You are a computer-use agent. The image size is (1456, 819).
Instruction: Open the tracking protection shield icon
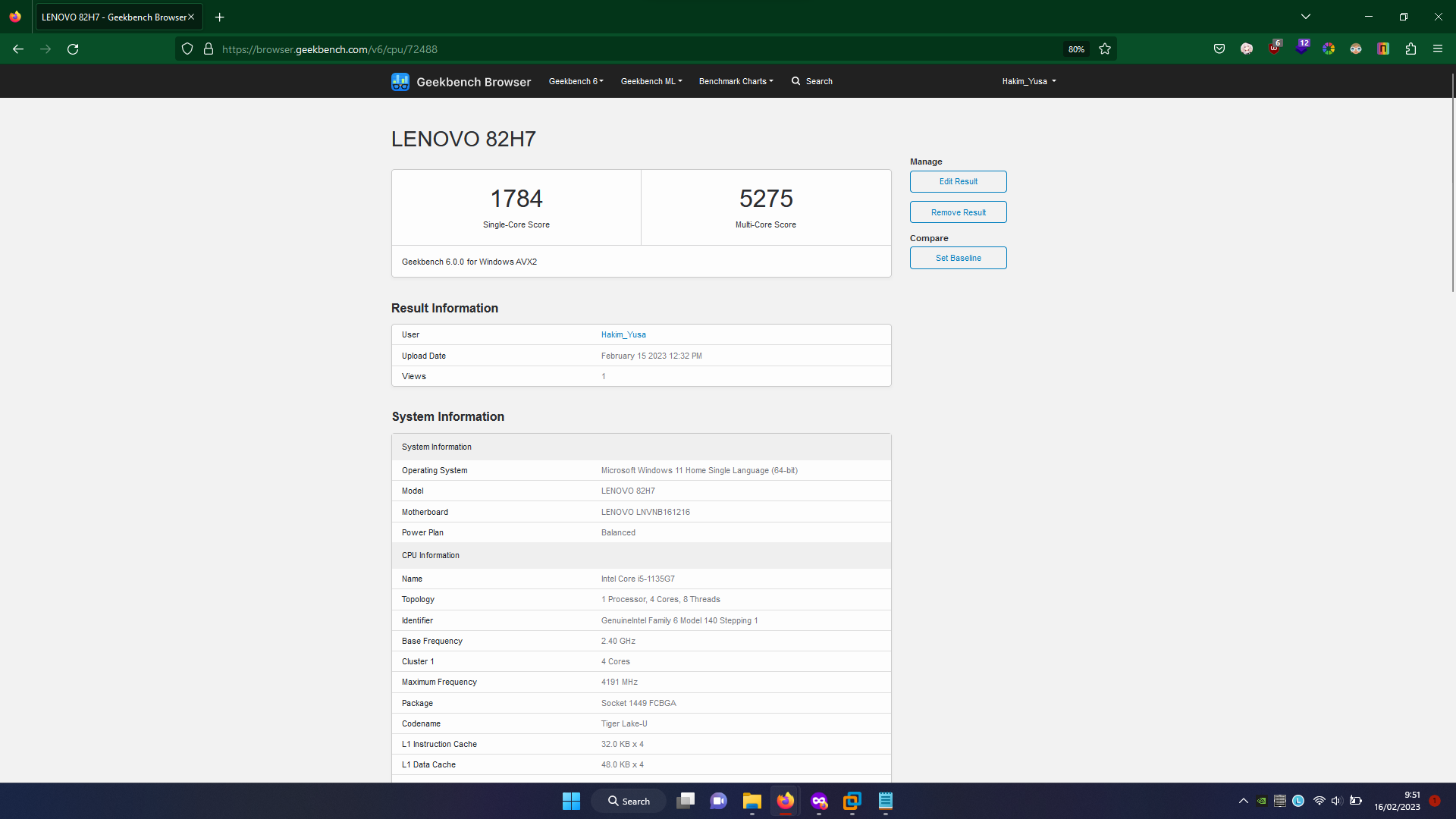tap(187, 49)
